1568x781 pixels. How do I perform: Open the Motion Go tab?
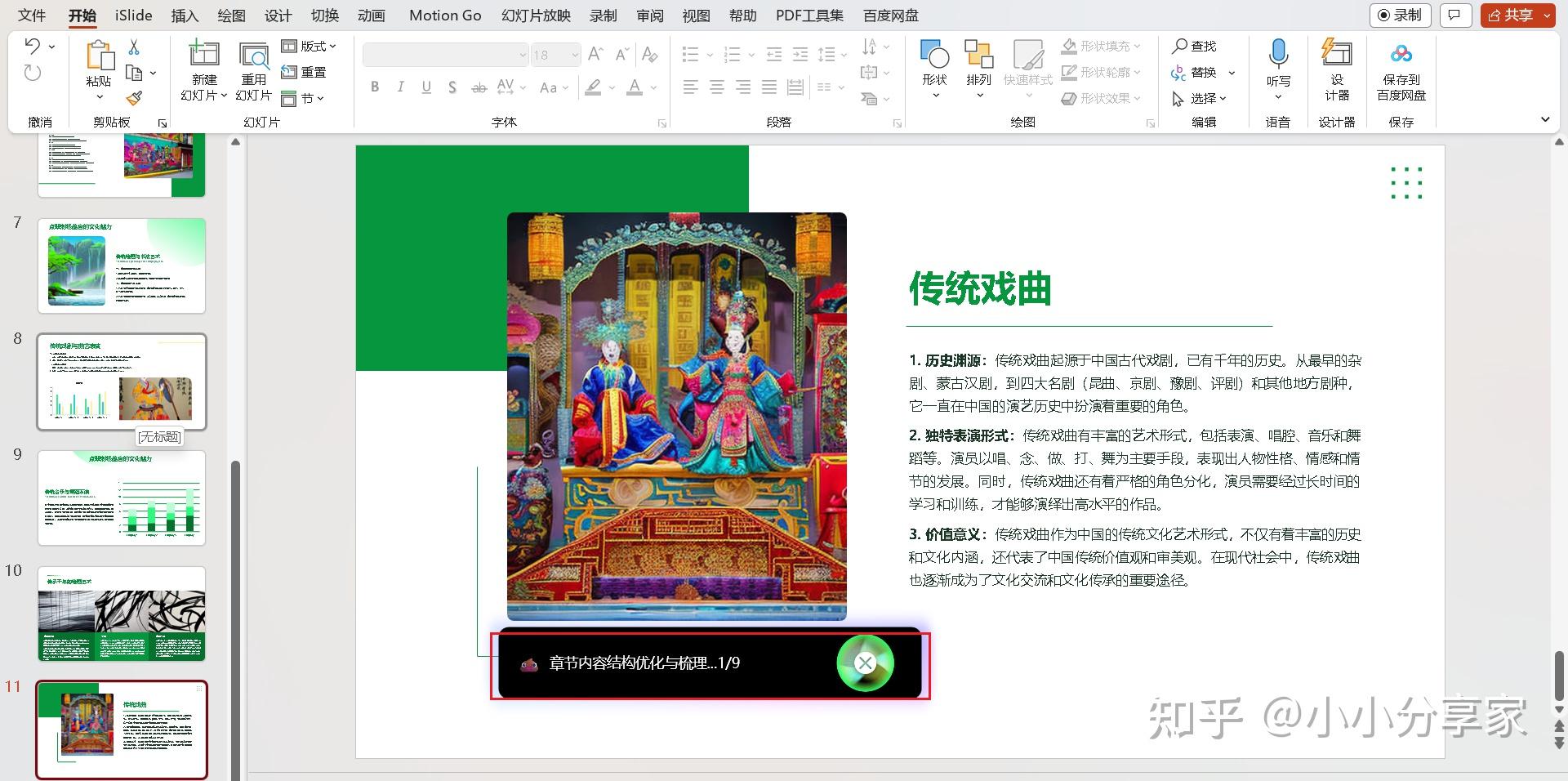[445, 15]
